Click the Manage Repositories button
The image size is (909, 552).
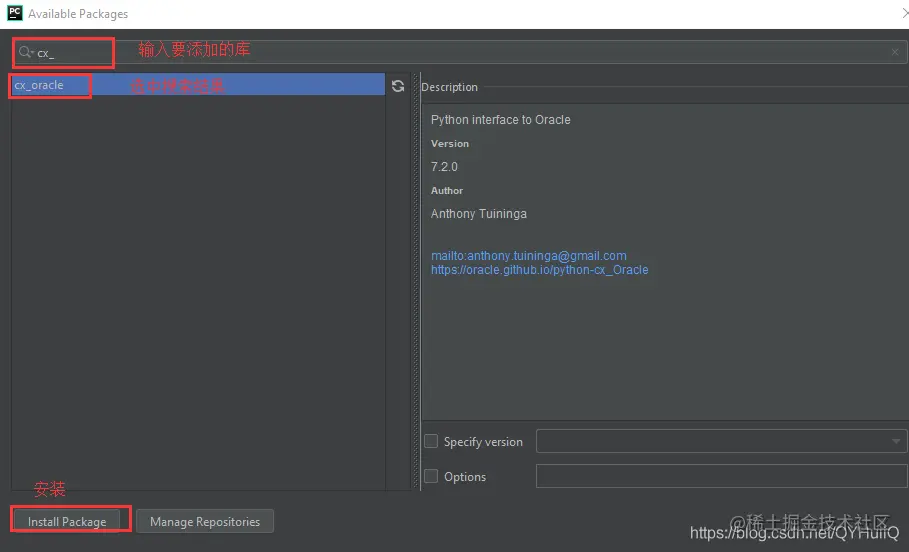(x=205, y=521)
